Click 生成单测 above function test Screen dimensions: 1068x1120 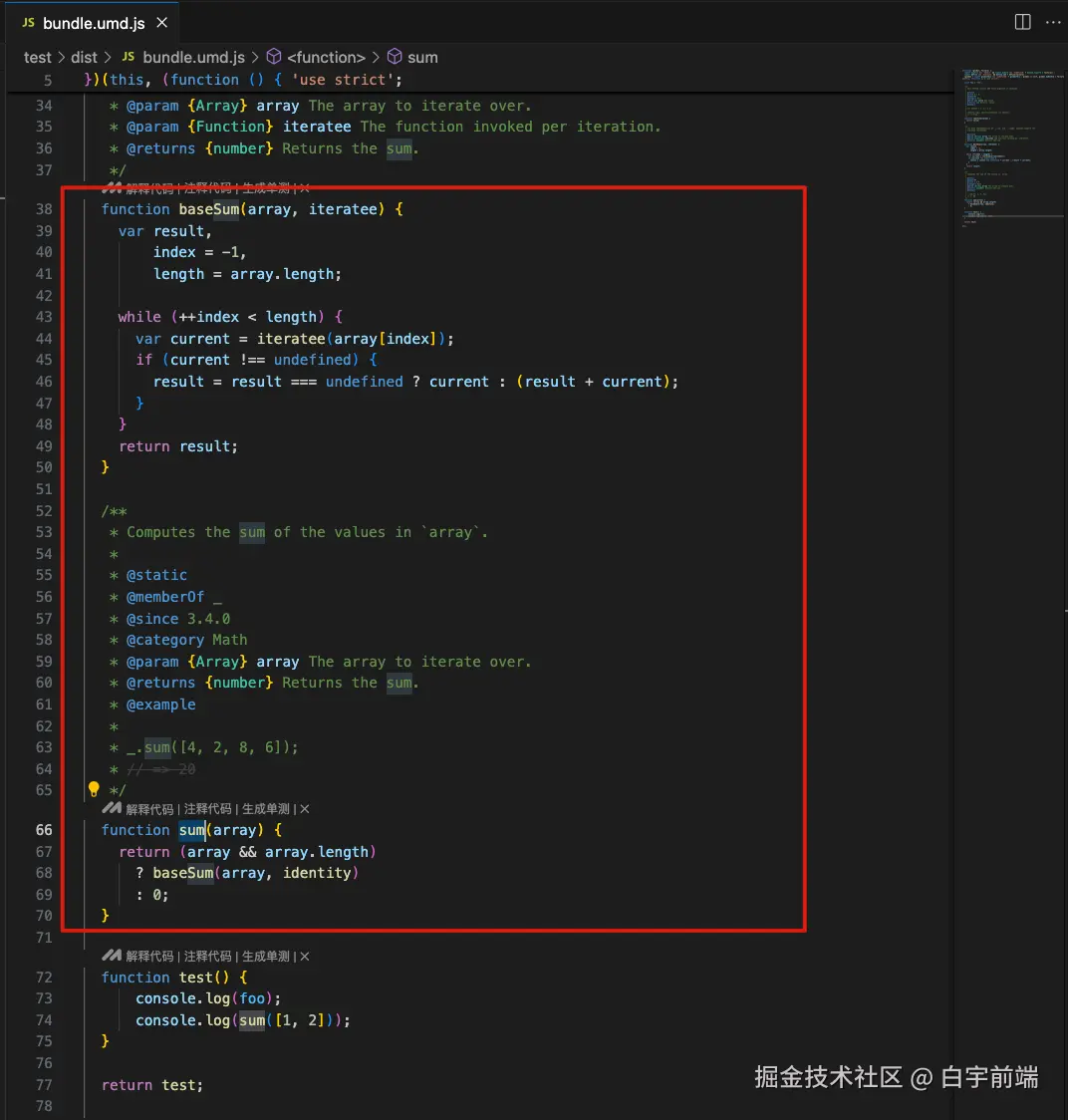coord(266,956)
